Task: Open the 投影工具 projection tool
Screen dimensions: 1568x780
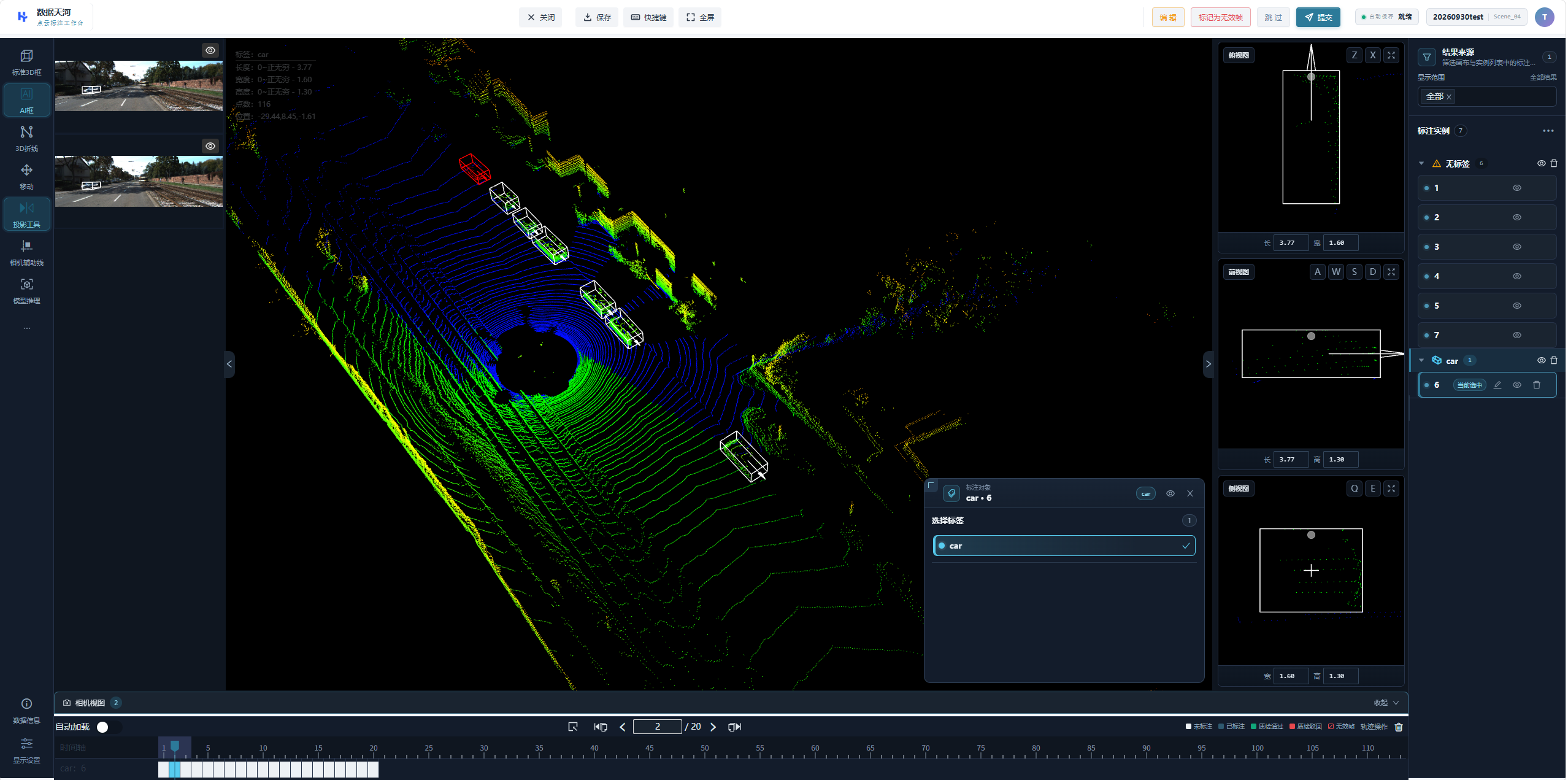Action: pyautogui.click(x=26, y=215)
